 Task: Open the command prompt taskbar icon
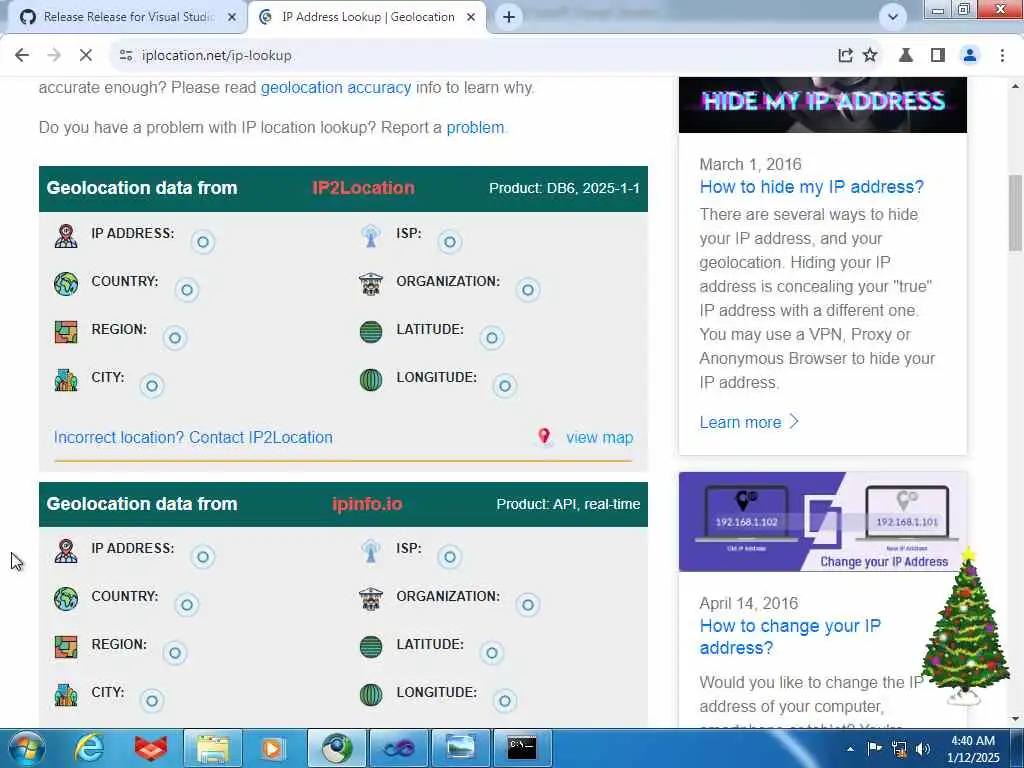522,748
